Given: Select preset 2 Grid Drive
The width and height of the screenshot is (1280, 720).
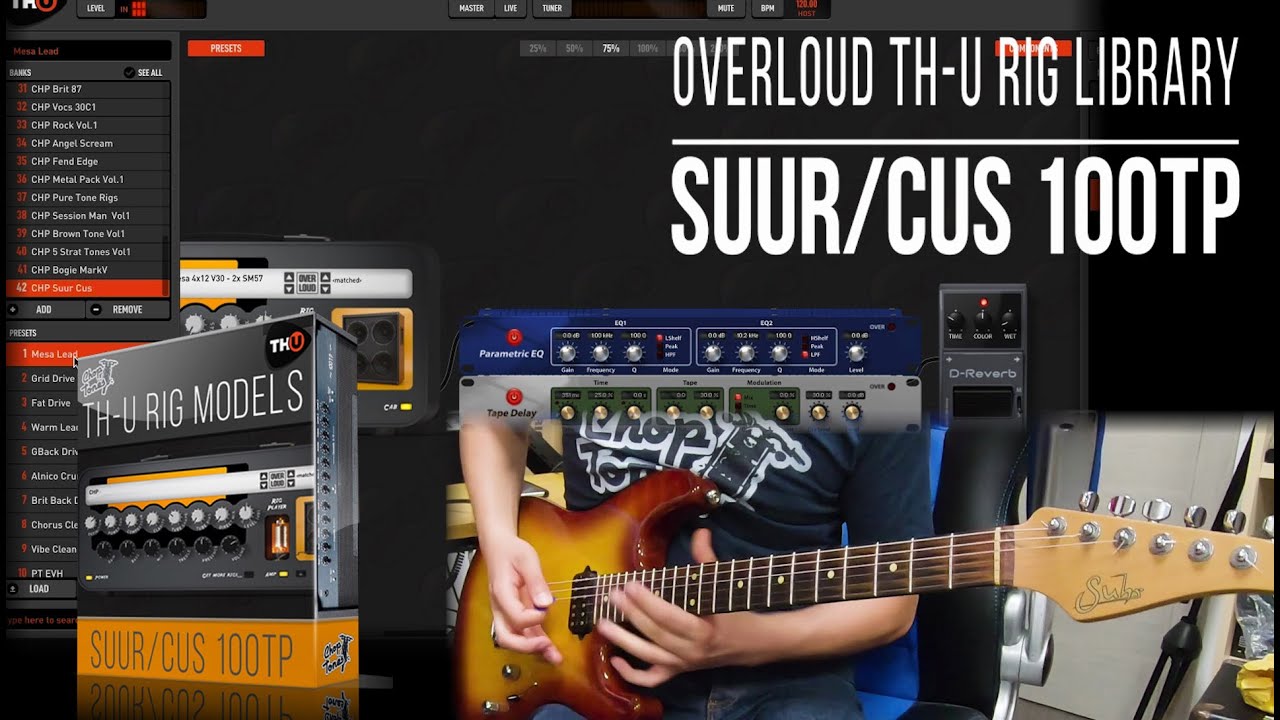Looking at the screenshot, I should [44, 379].
